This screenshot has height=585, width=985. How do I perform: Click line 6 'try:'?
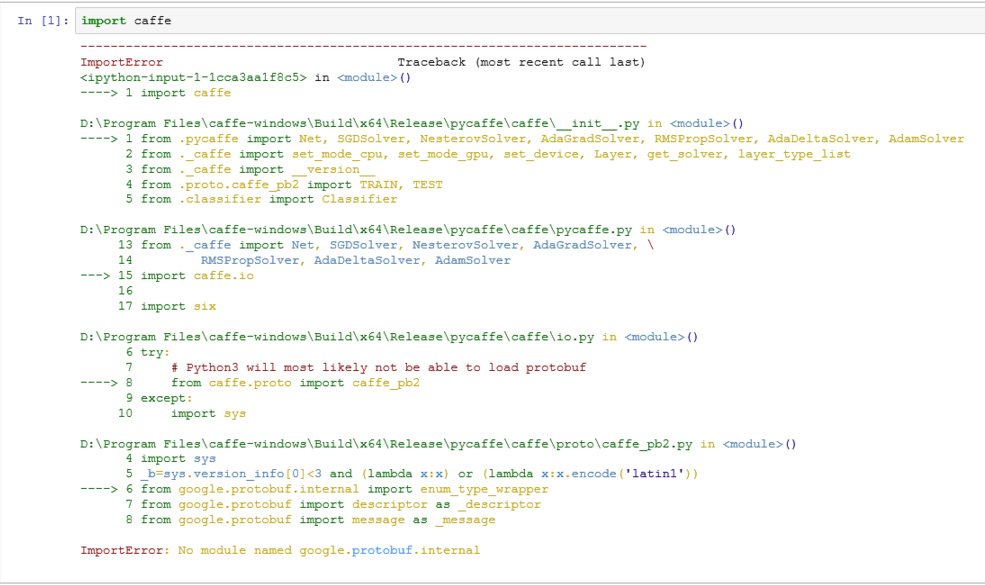[147, 353]
